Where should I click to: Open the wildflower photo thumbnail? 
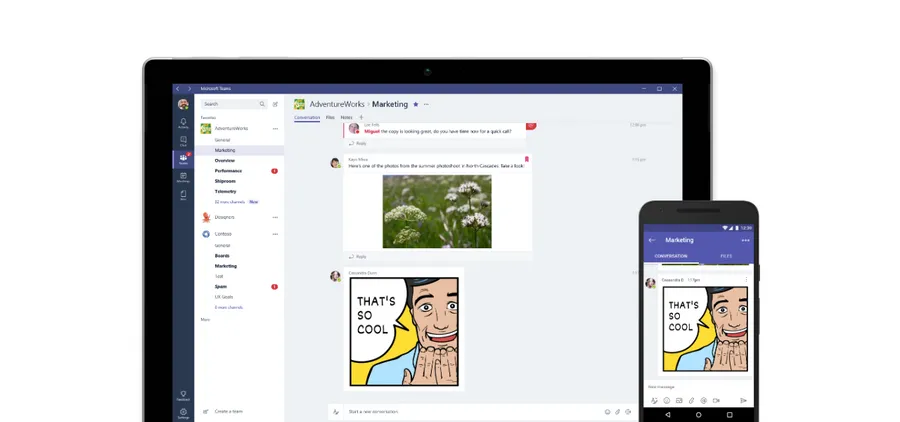437,211
